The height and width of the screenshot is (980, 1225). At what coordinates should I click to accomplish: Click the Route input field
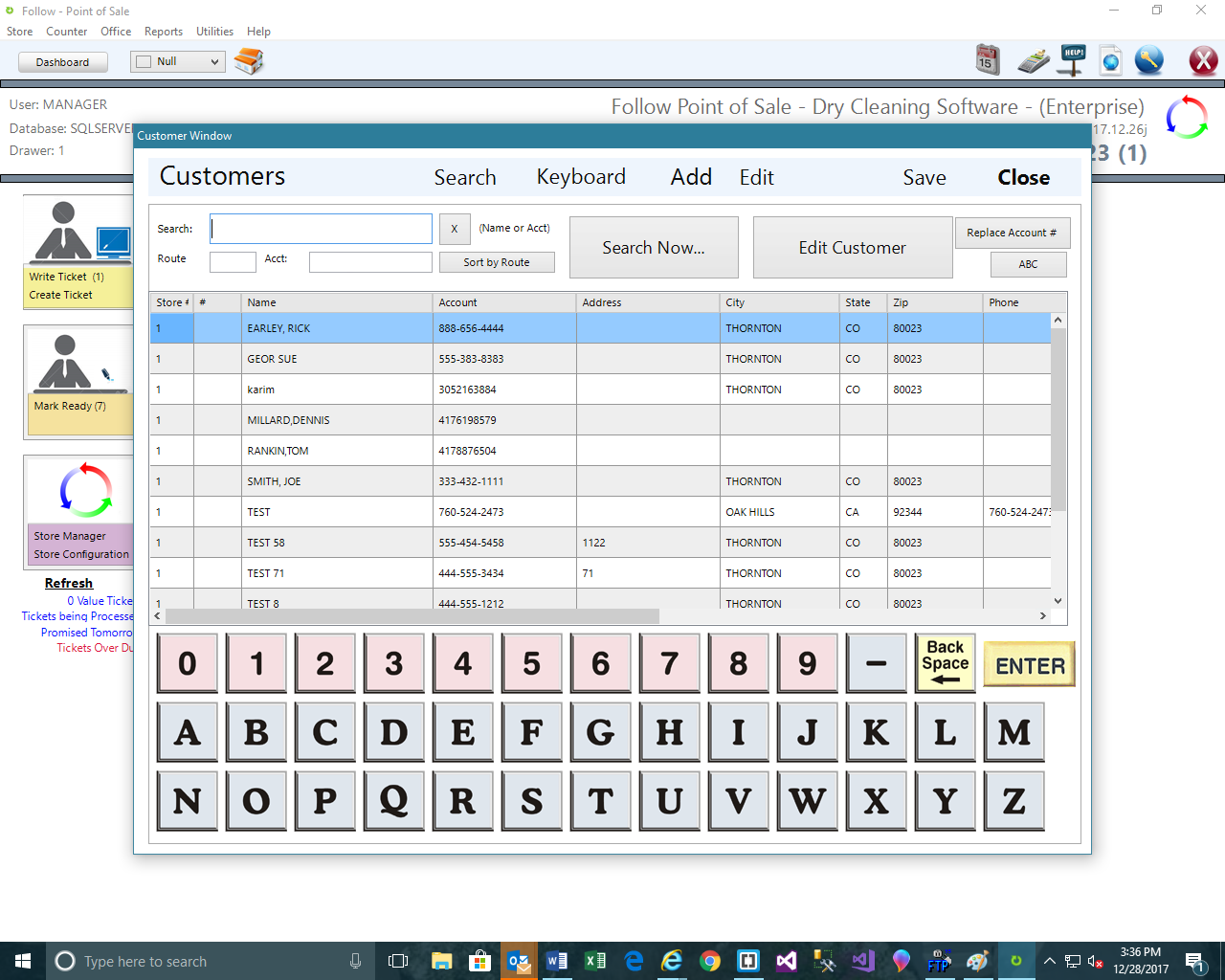click(x=233, y=262)
